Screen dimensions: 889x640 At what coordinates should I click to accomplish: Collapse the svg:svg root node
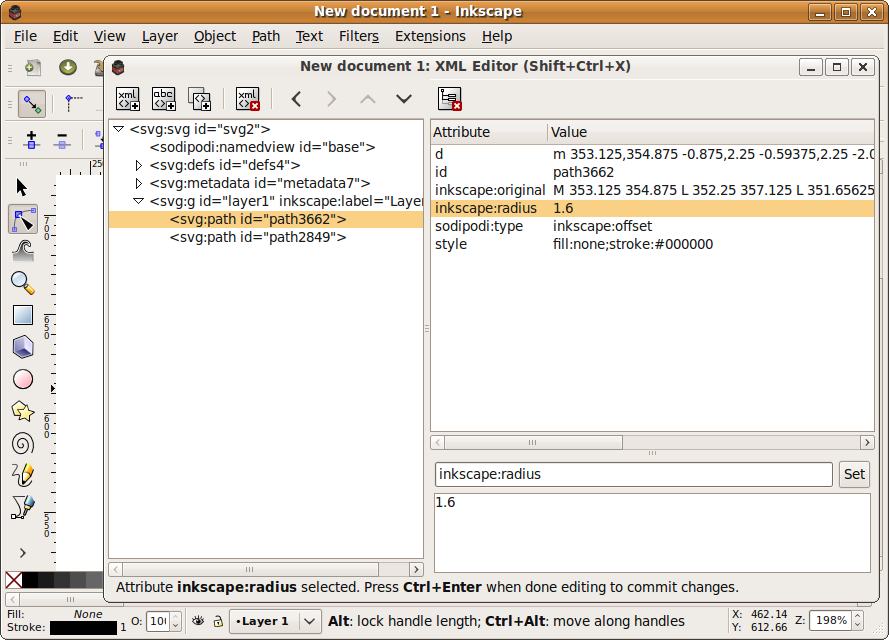point(118,129)
